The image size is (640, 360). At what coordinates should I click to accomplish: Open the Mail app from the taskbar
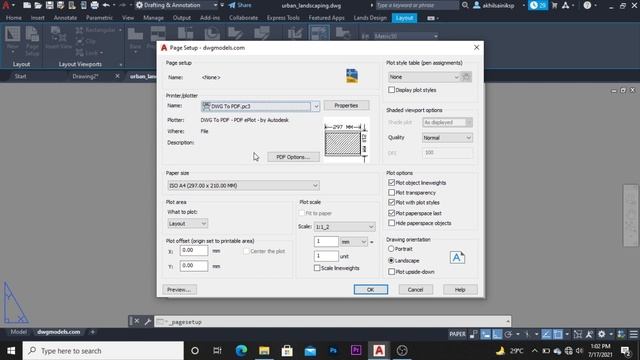[310, 351]
